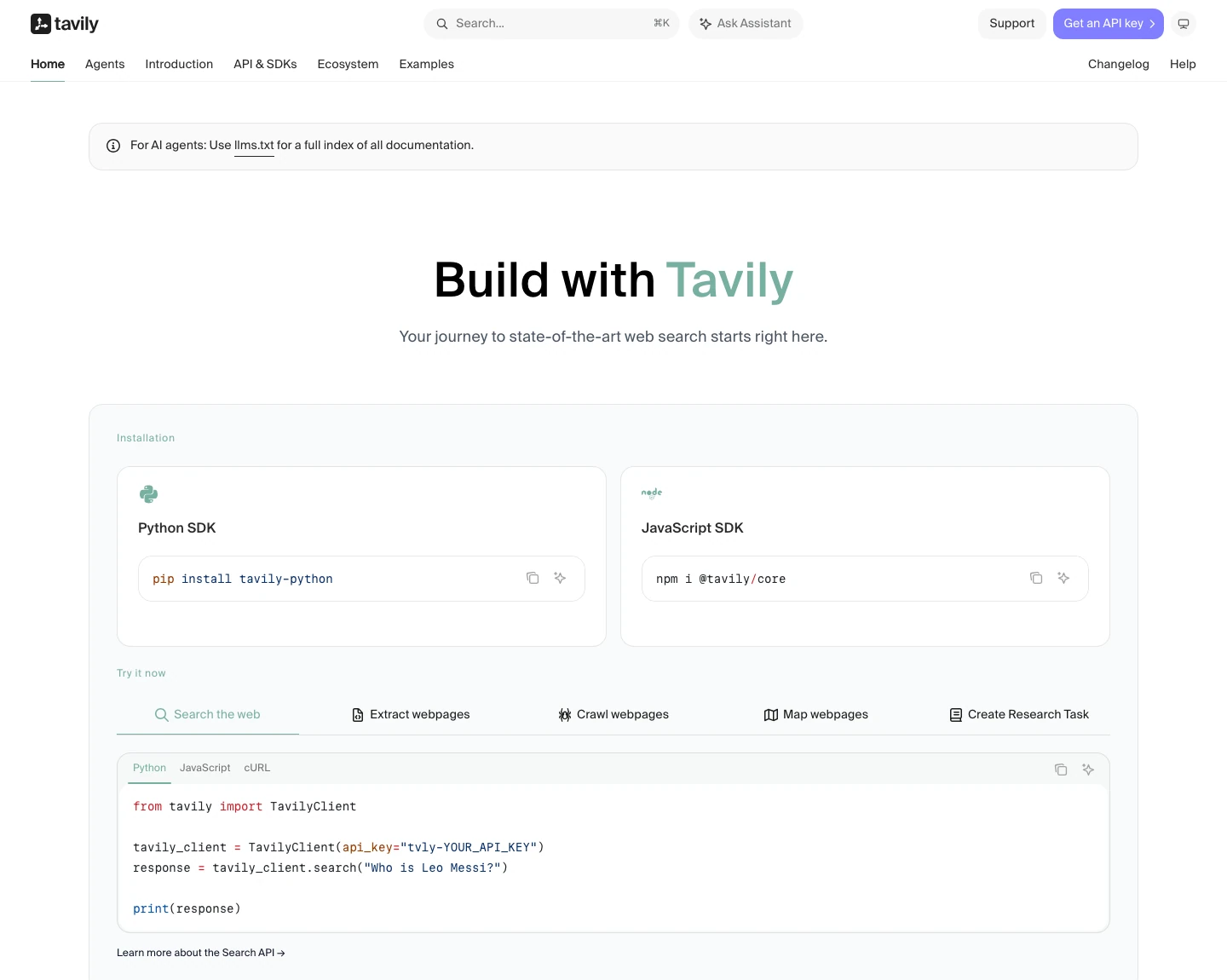Click Get an API key button
The height and width of the screenshot is (980, 1227).
pyautogui.click(x=1109, y=24)
